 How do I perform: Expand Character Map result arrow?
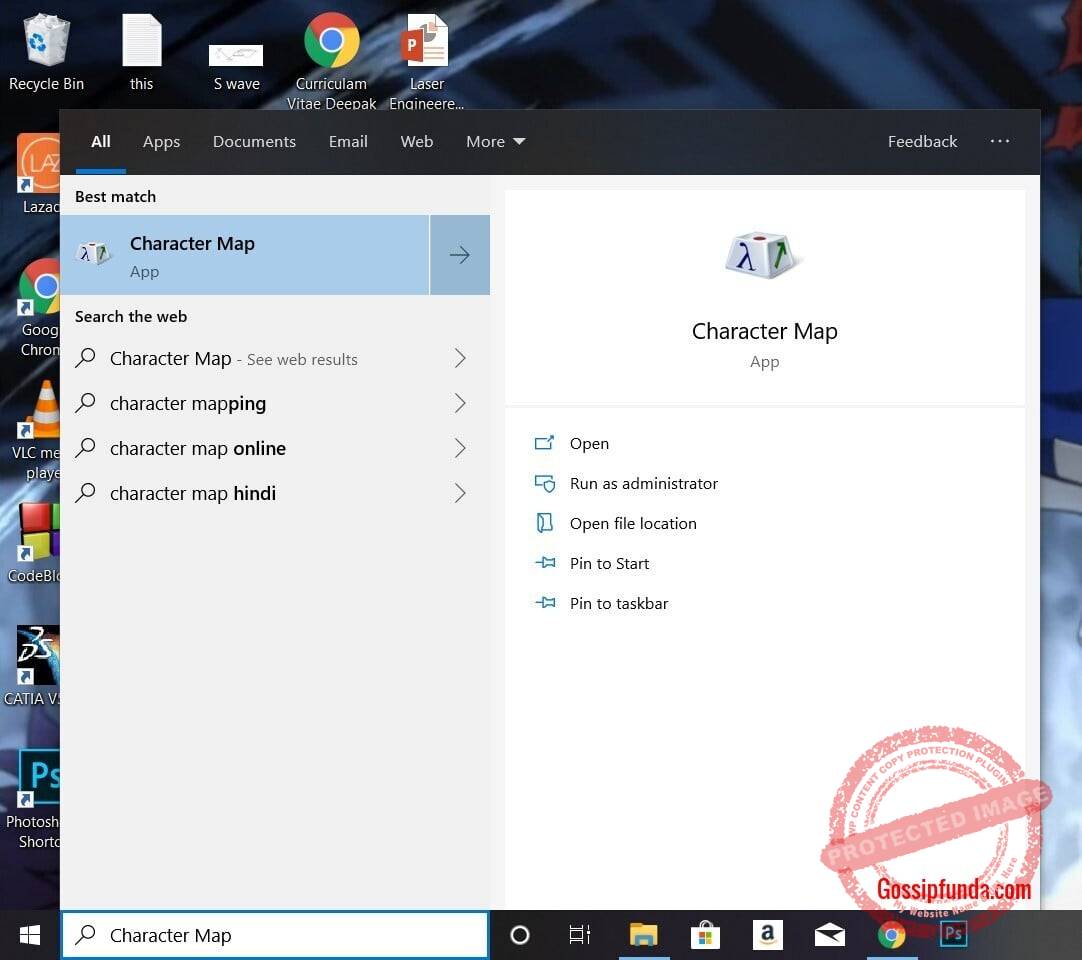(460, 255)
